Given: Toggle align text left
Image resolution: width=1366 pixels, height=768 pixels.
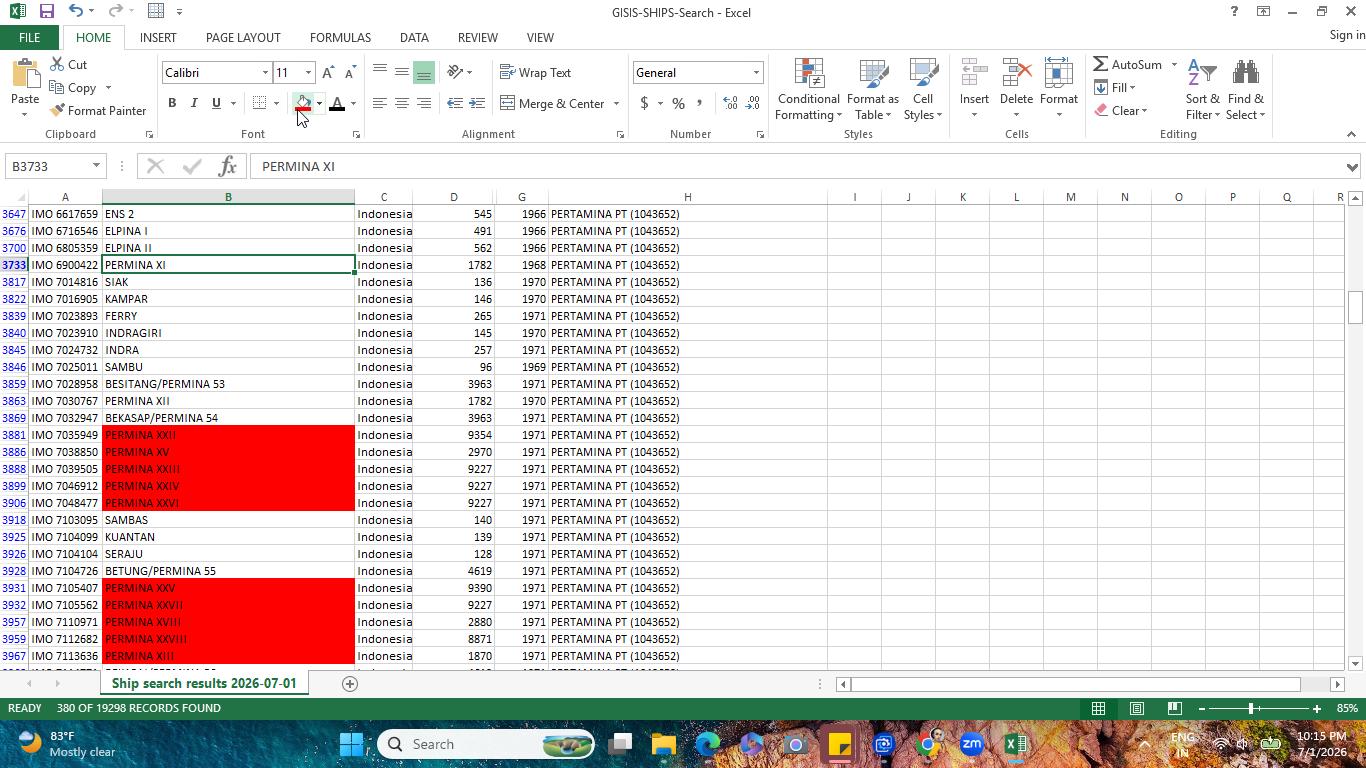Looking at the screenshot, I should (379, 103).
